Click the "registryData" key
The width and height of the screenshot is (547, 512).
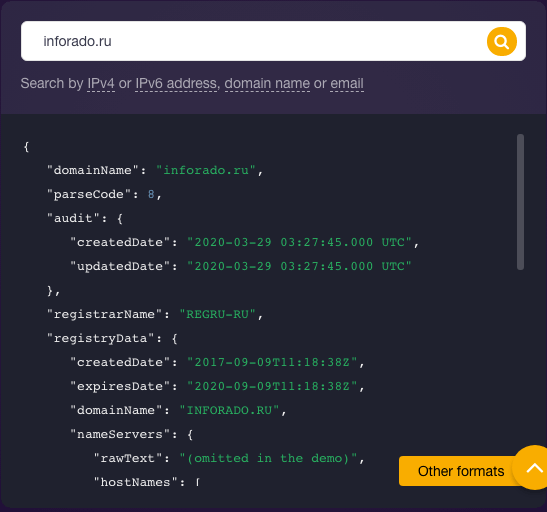coord(100,338)
